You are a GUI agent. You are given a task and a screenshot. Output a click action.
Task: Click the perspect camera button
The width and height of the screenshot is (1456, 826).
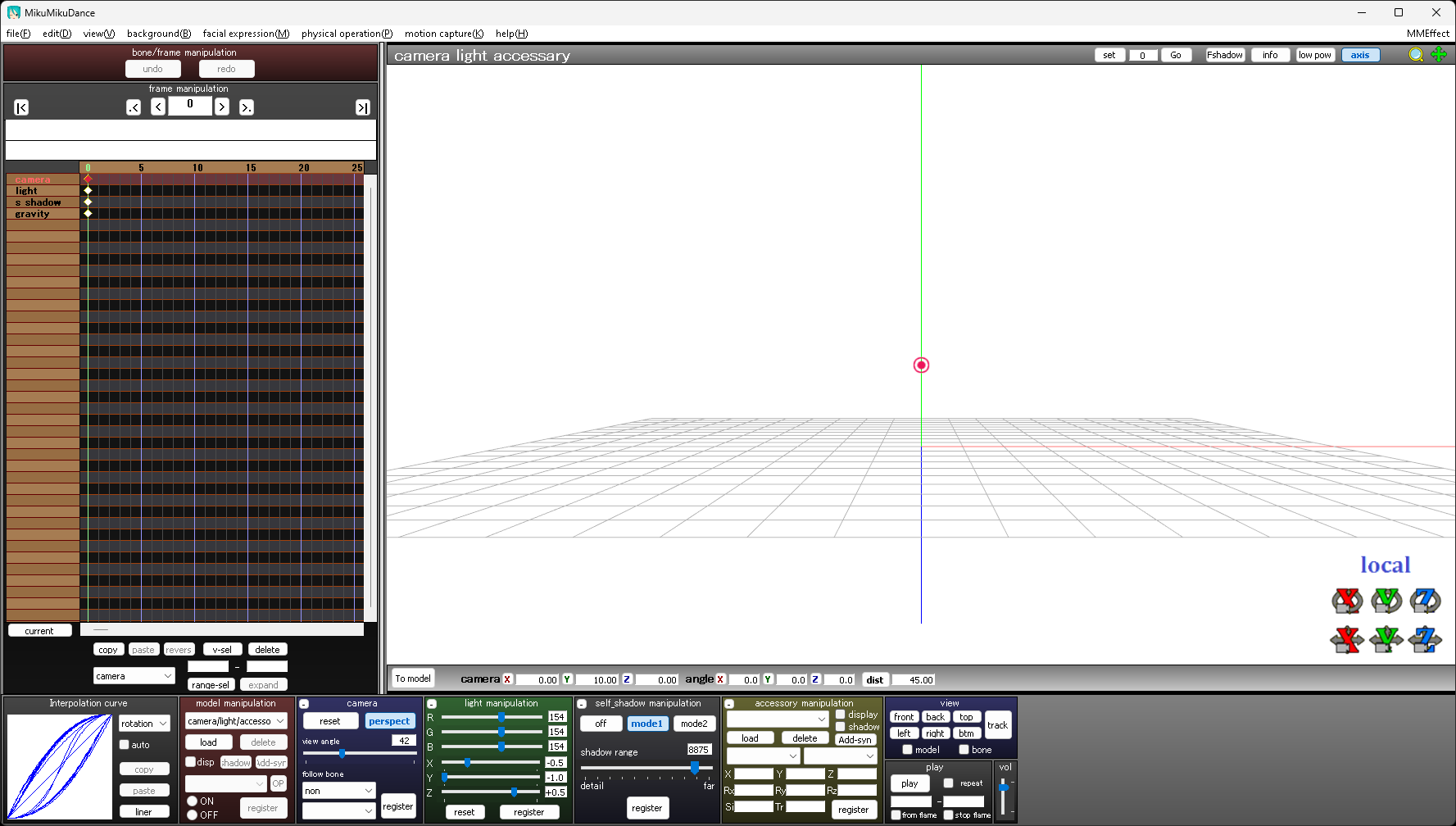coord(389,721)
